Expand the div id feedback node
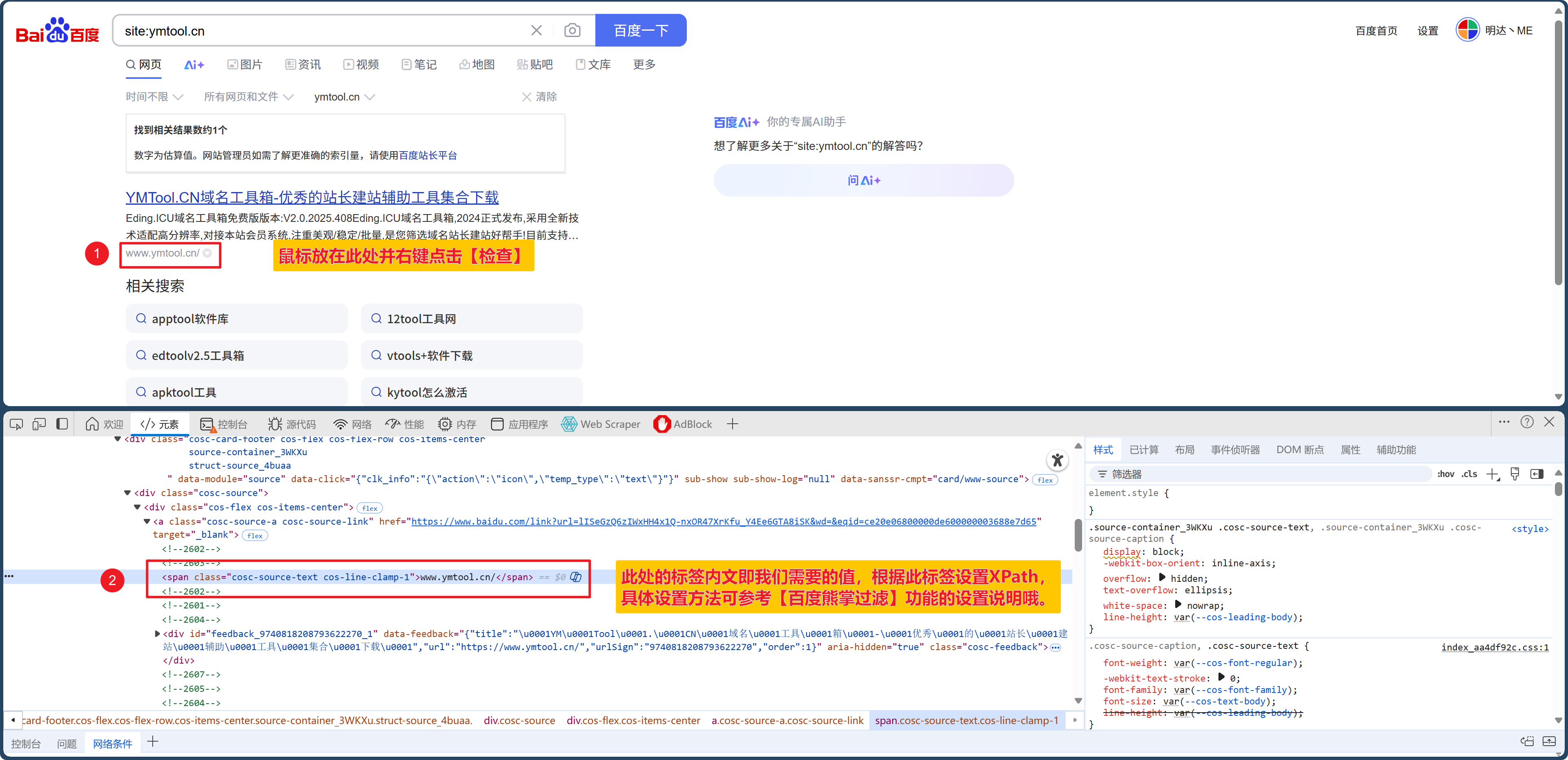 157,634
